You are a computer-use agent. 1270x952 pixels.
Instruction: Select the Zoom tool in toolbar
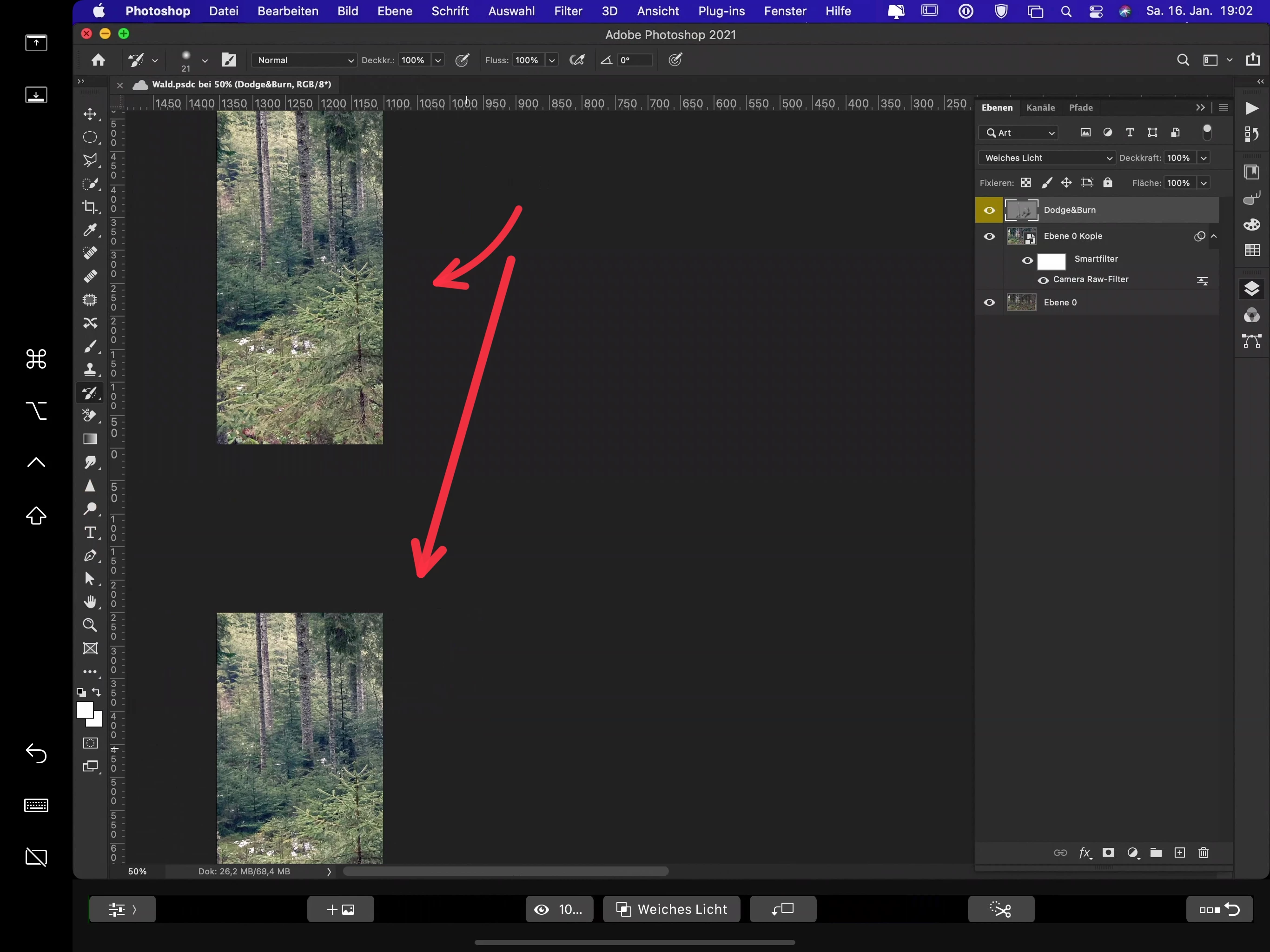[90, 625]
